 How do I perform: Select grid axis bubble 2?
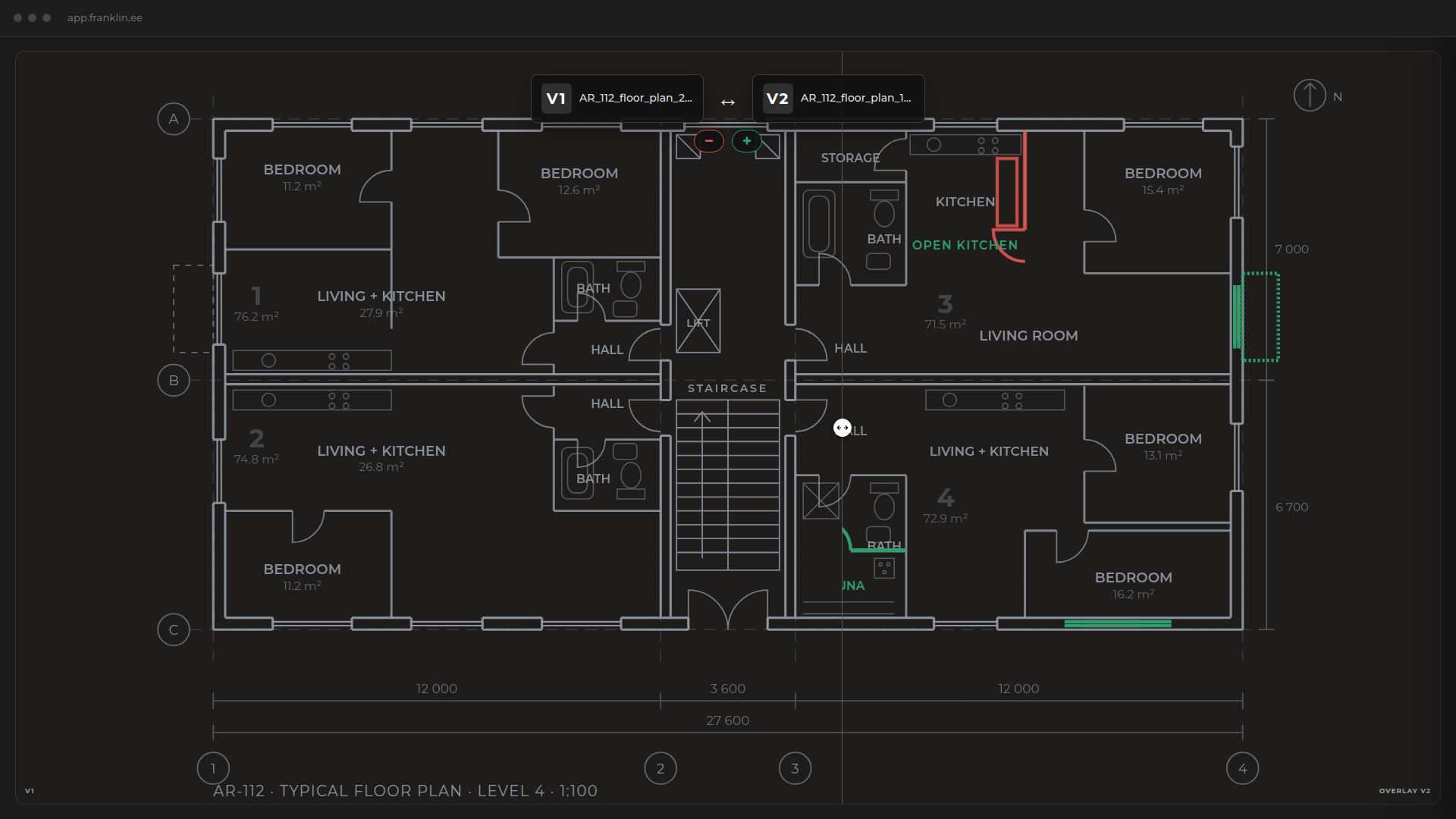[661, 768]
